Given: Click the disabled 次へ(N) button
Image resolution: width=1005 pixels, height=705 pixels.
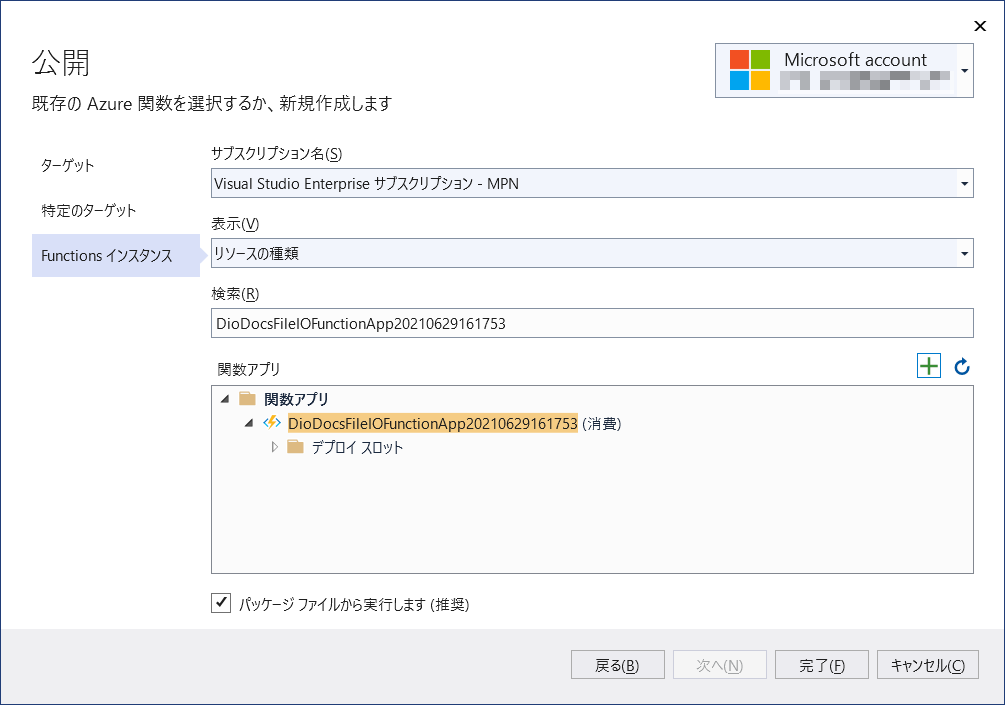Looking at the screenshot, I should pos(720,665).
